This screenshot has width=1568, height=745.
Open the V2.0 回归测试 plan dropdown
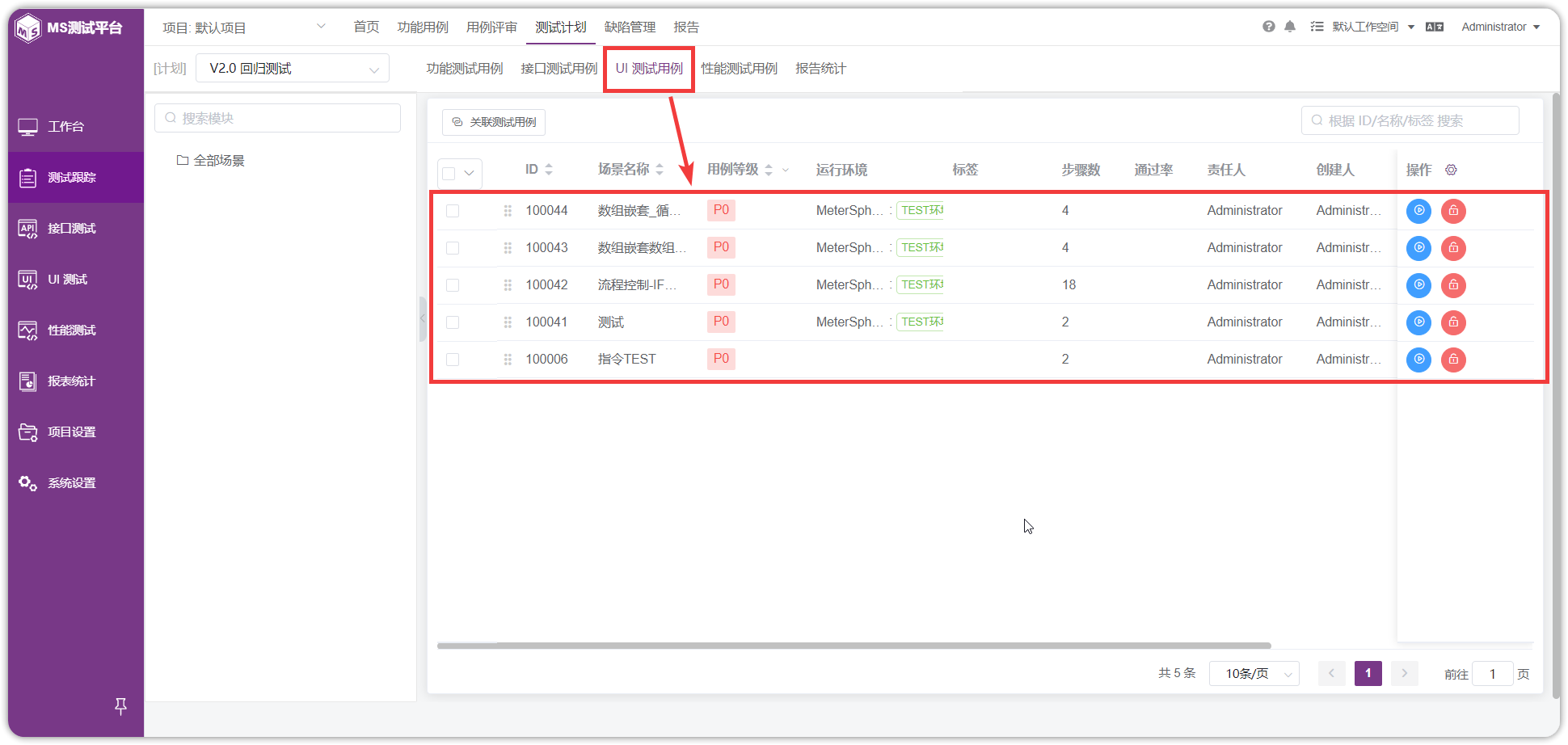click(293, 68)
